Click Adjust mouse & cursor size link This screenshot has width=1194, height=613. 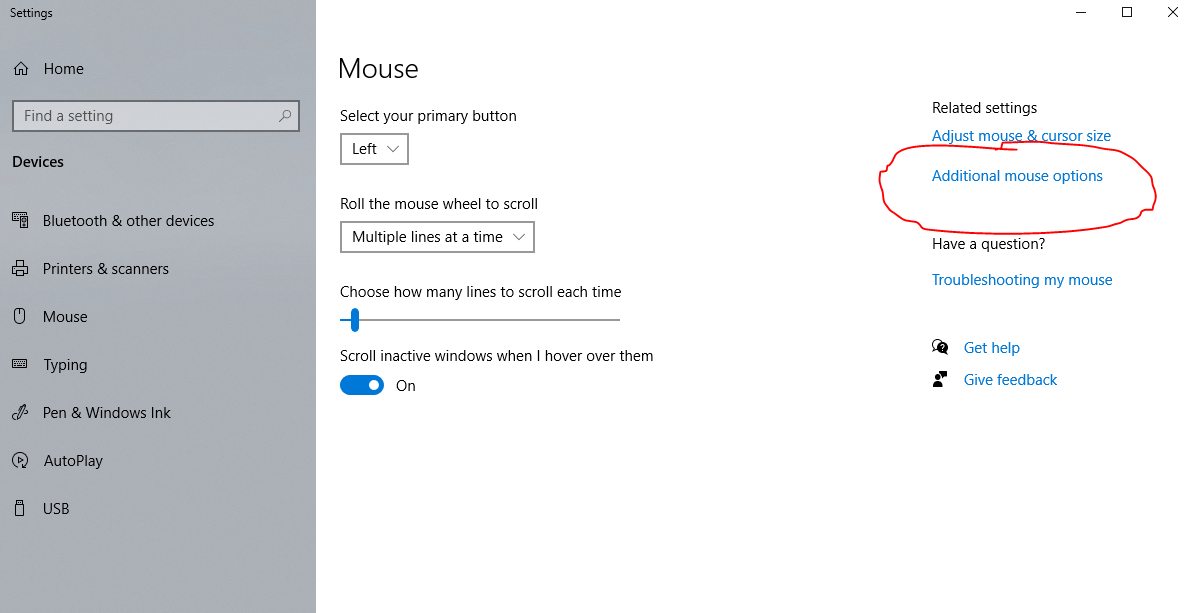click(1021, 136)
